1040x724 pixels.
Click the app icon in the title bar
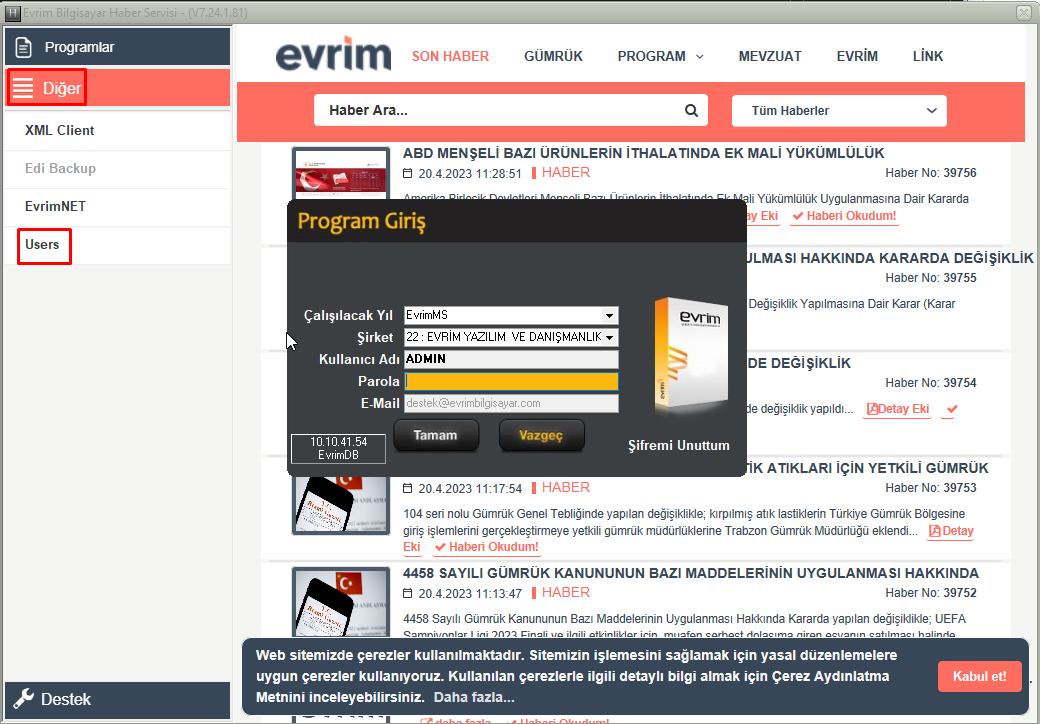12,13
